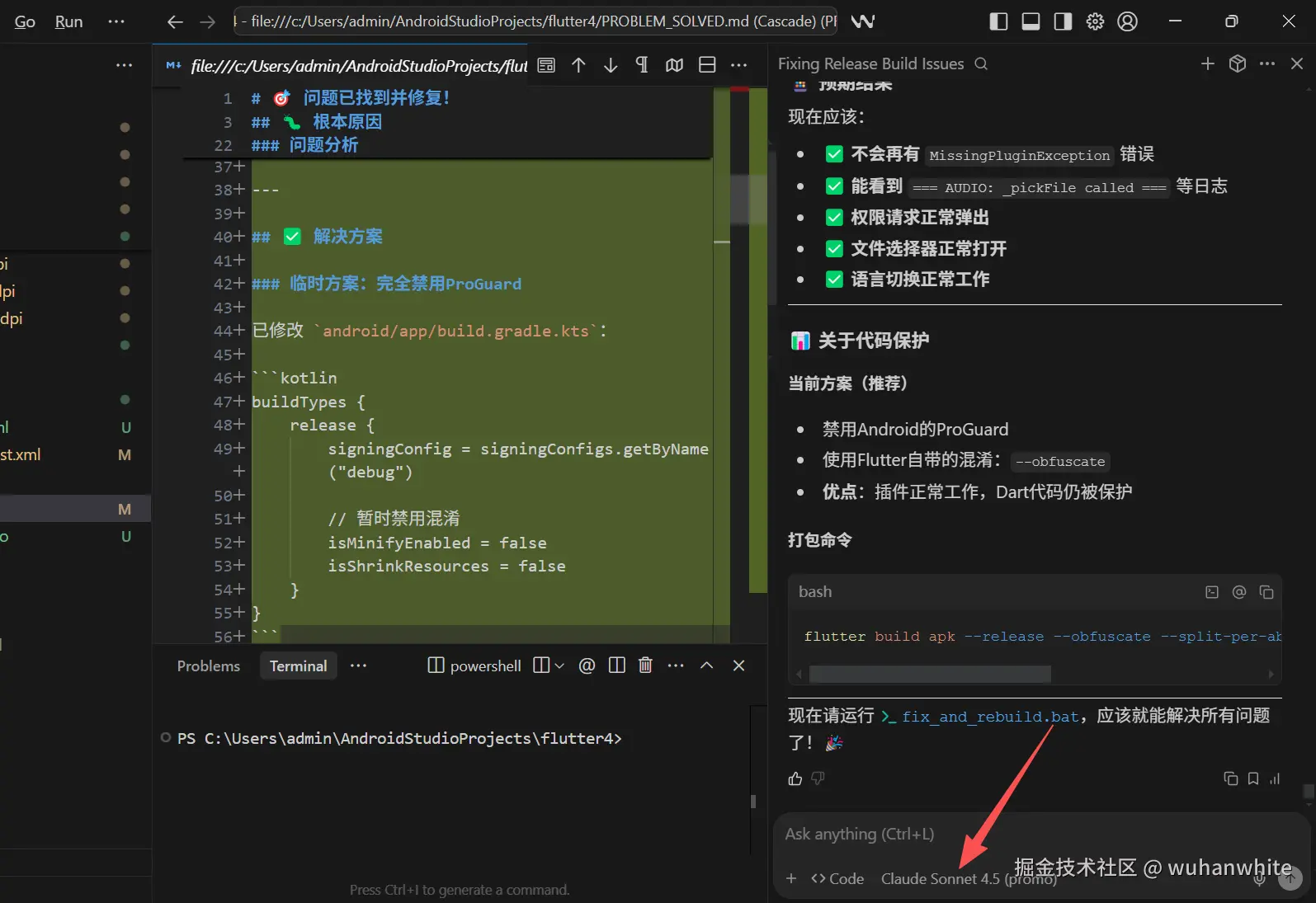
Task: Open the Code mode selector
Action: (x=837, y=878)
